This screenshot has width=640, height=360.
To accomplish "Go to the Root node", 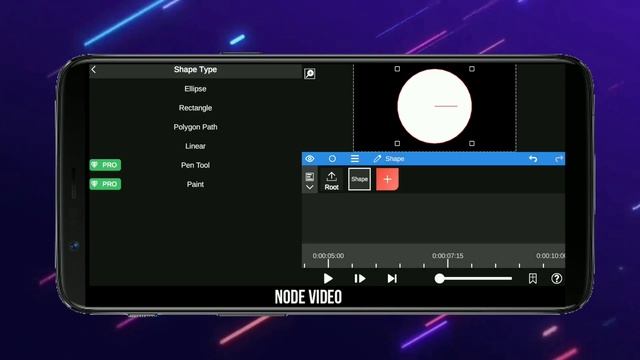I will pos(331,181).
